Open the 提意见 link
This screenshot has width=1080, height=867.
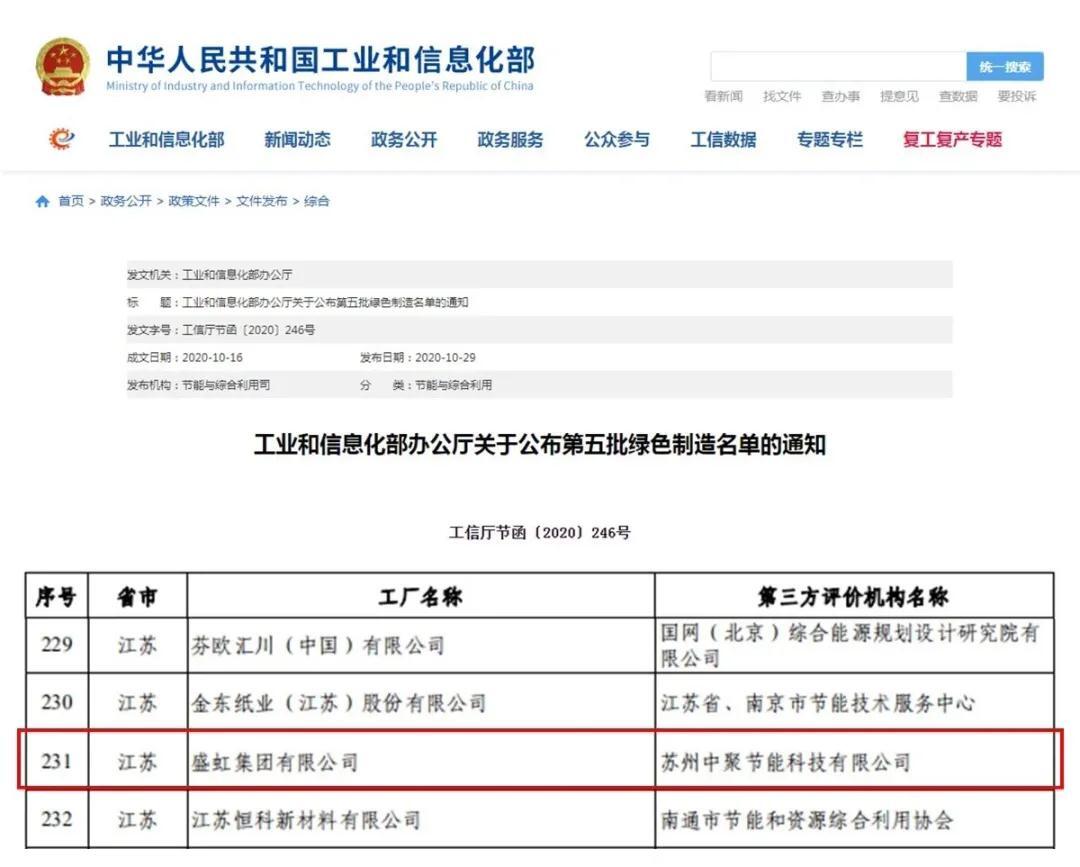899,96
